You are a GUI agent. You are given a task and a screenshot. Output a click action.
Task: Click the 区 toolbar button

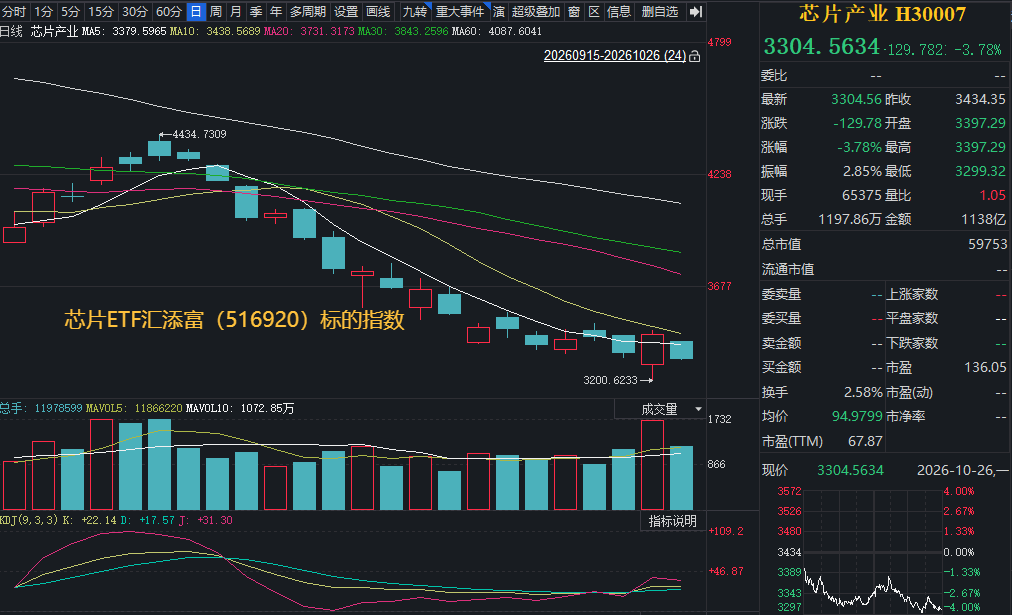click(594, 12)
